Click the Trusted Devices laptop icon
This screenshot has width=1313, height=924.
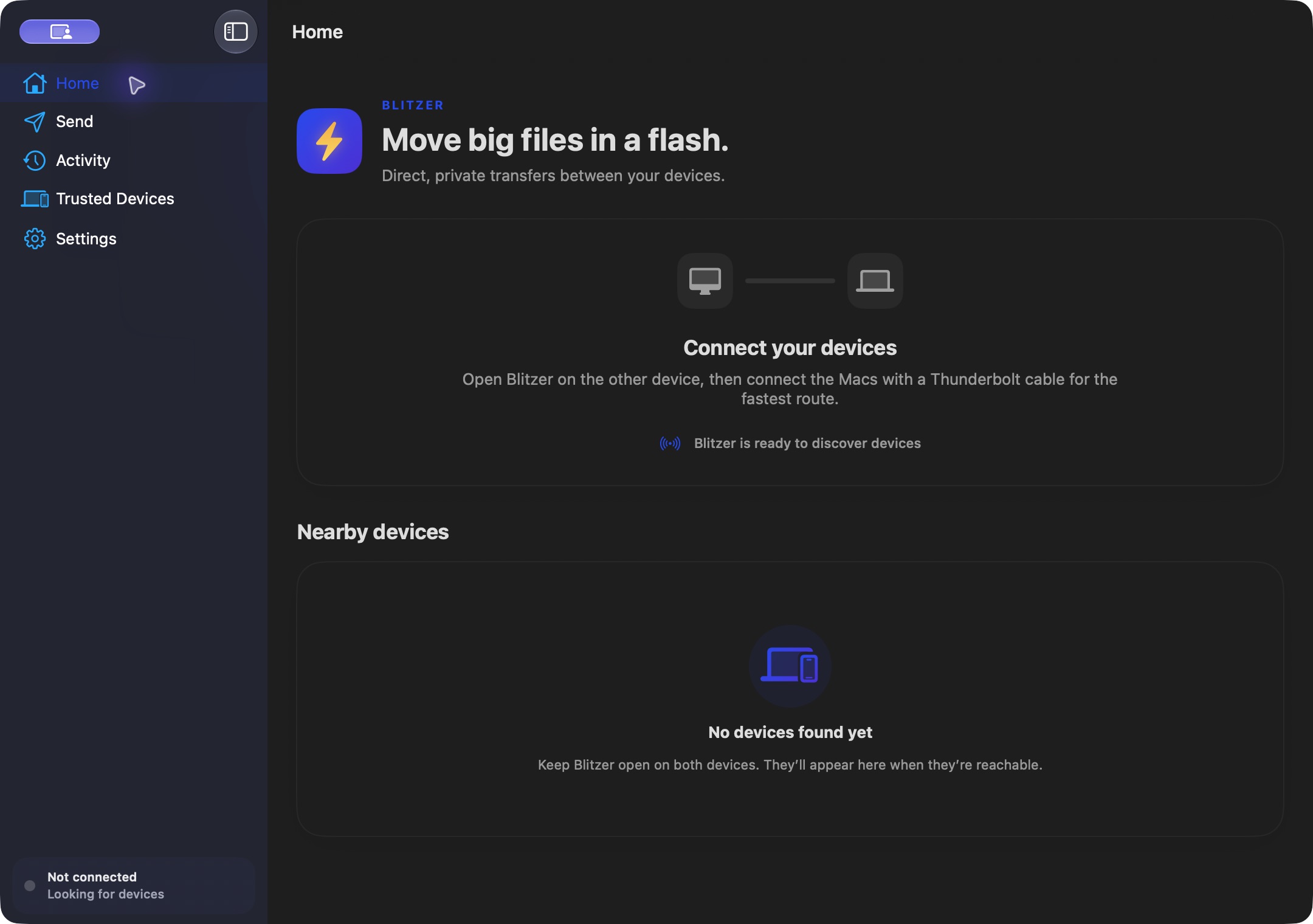click(35, 199)
